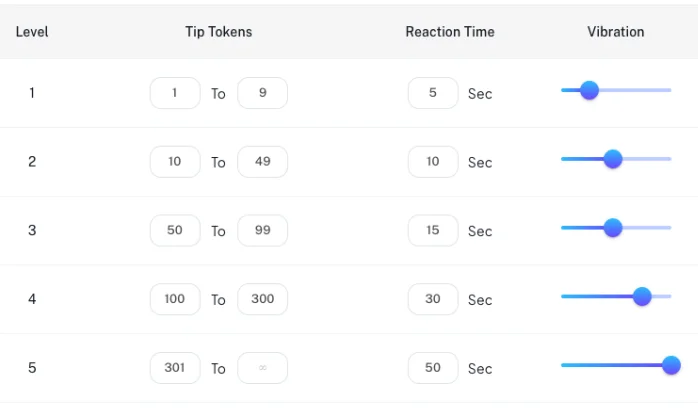698x409 pixels.
Task: Edit Level 2 reaction time field (10 Sec)
Action: point(433,161)
